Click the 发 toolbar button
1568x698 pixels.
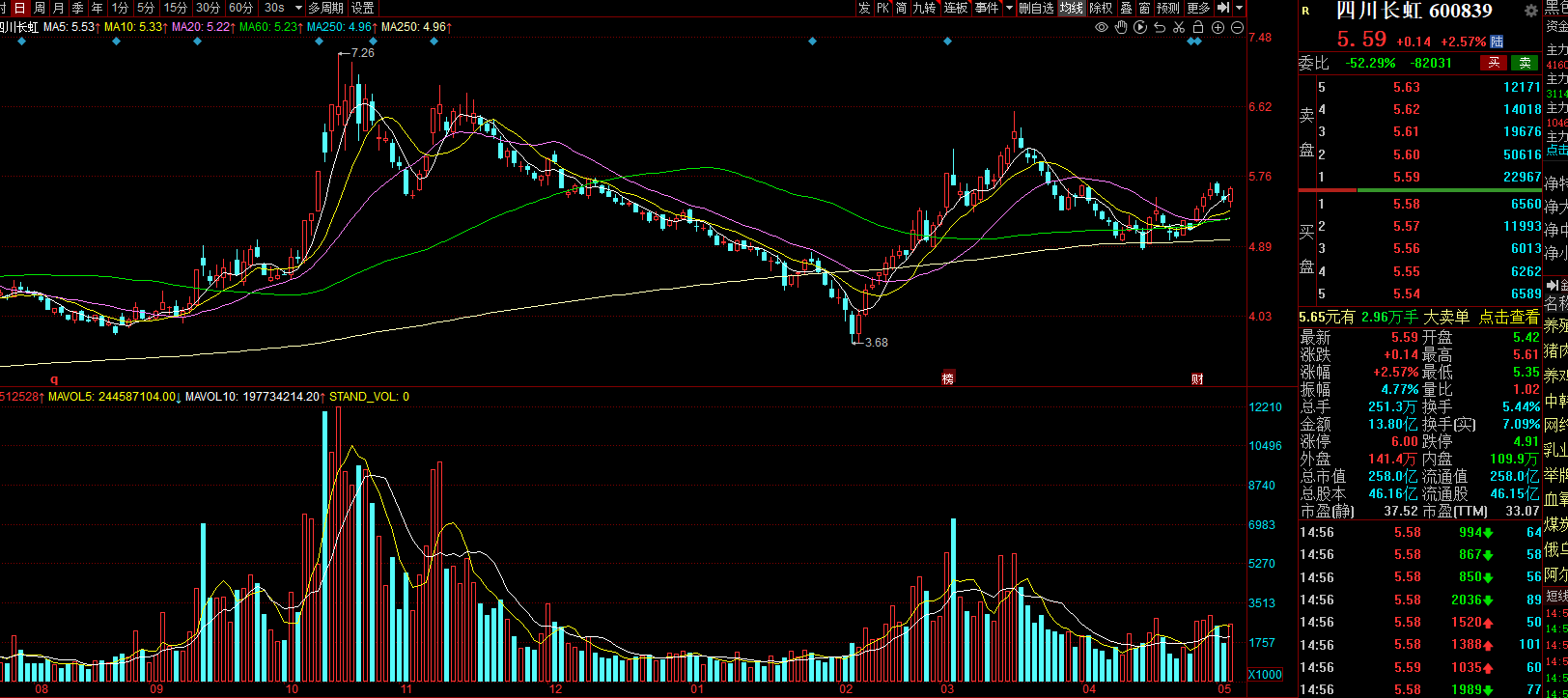point(864,8)
